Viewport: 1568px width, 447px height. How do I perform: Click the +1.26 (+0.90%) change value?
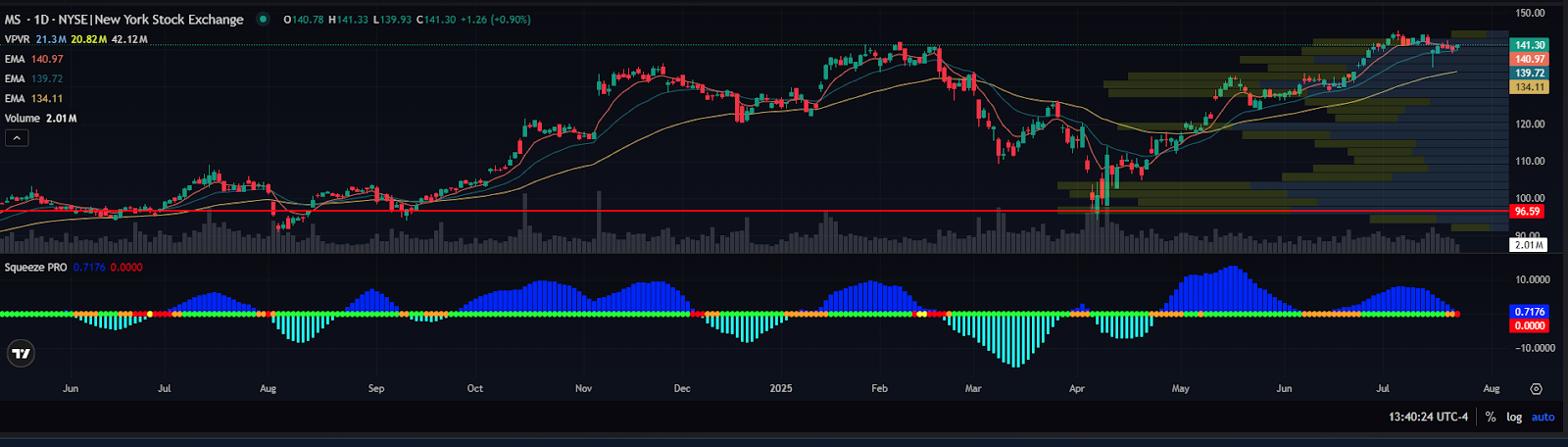click(495, 19)
